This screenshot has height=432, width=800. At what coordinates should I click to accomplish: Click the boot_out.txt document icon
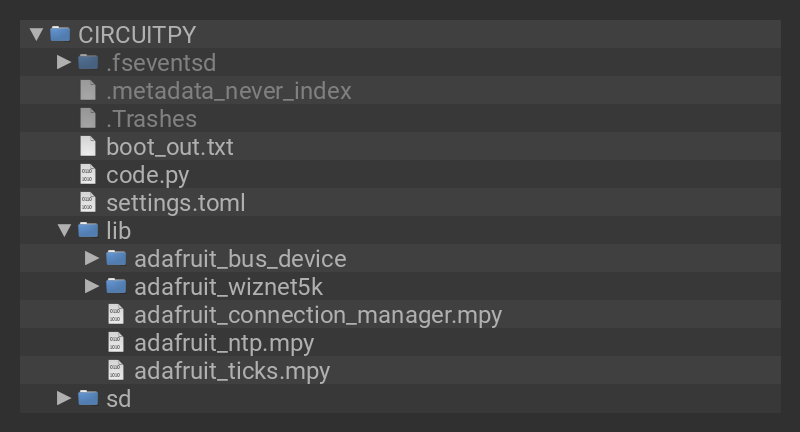click(88, 146)
